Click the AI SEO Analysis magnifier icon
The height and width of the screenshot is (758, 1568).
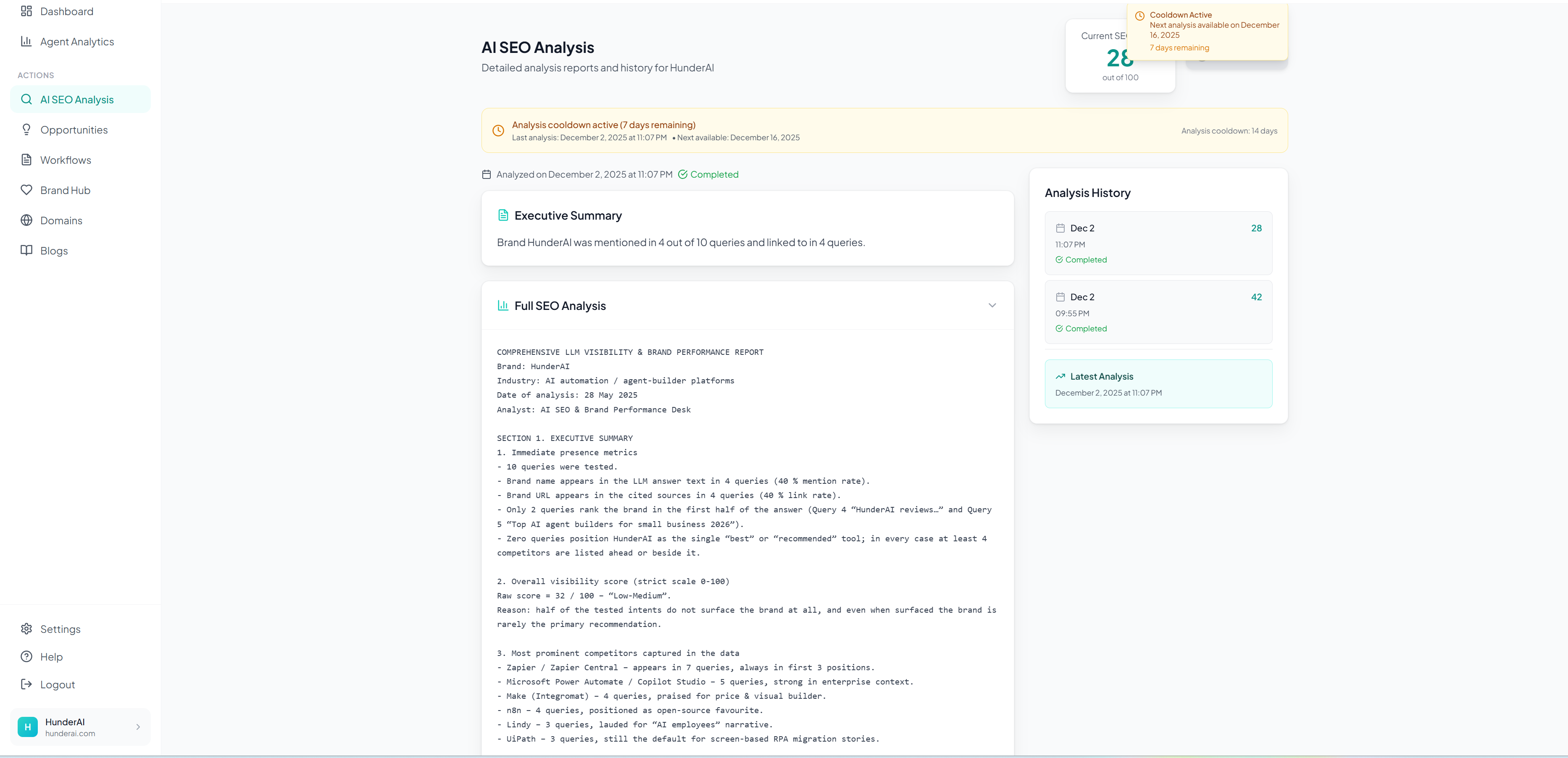point(27,99)
